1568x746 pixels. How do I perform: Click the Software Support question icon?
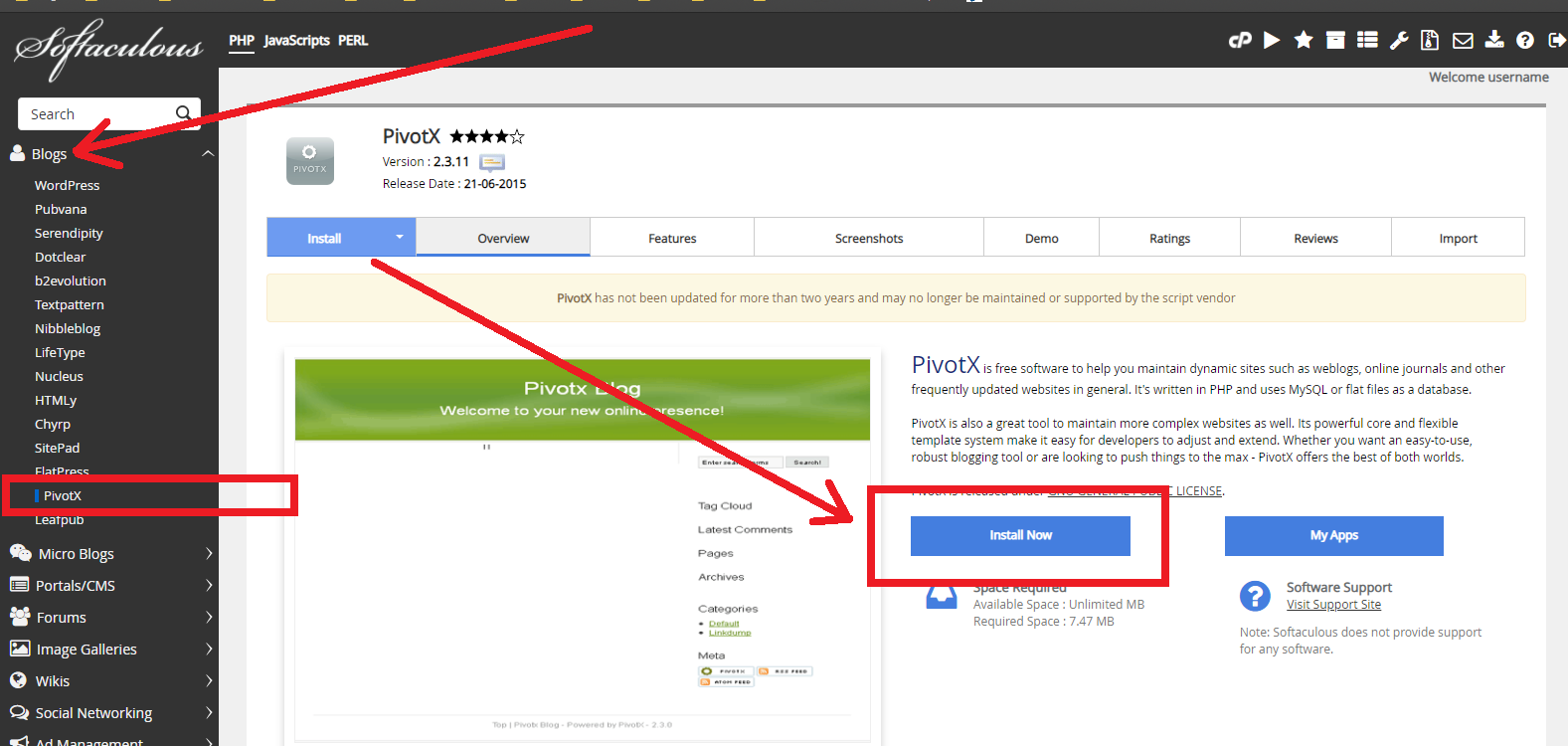click(1255, 596)
